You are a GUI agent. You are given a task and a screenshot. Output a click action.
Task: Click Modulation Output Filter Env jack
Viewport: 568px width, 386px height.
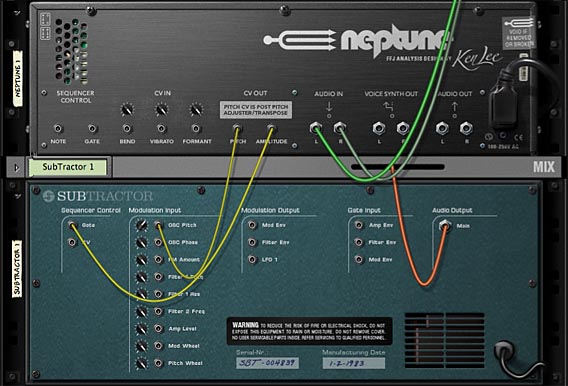pyautogui.click(x=252, y=242)
